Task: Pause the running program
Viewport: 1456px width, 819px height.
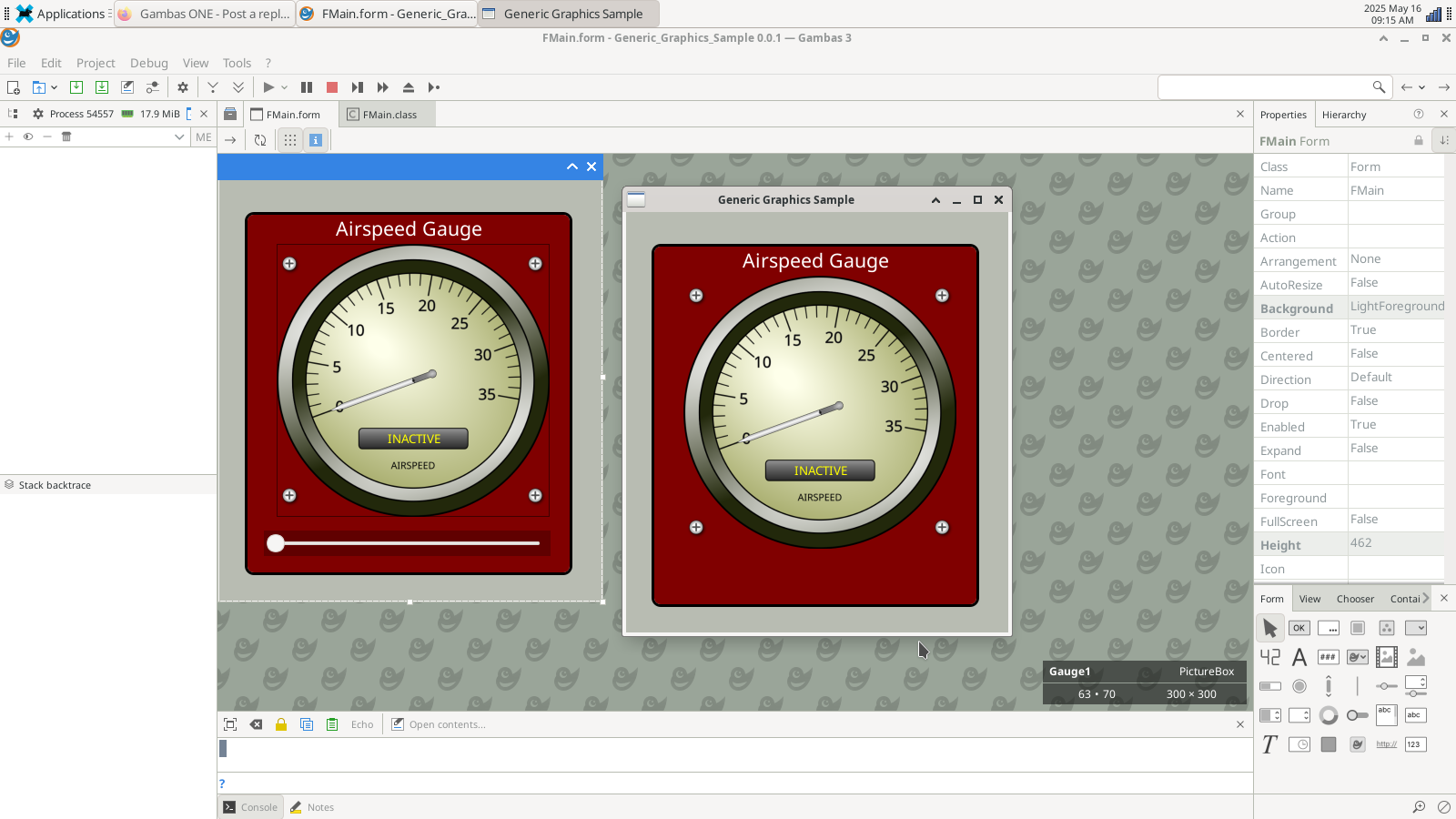Action: [307, 87]
